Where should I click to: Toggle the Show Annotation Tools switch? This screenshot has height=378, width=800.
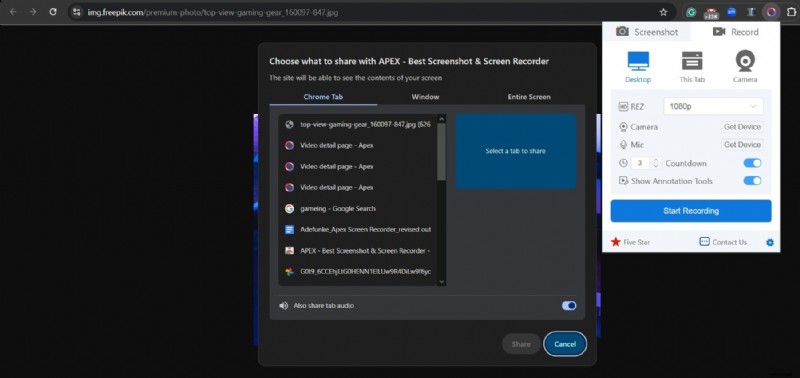(752, 181)
